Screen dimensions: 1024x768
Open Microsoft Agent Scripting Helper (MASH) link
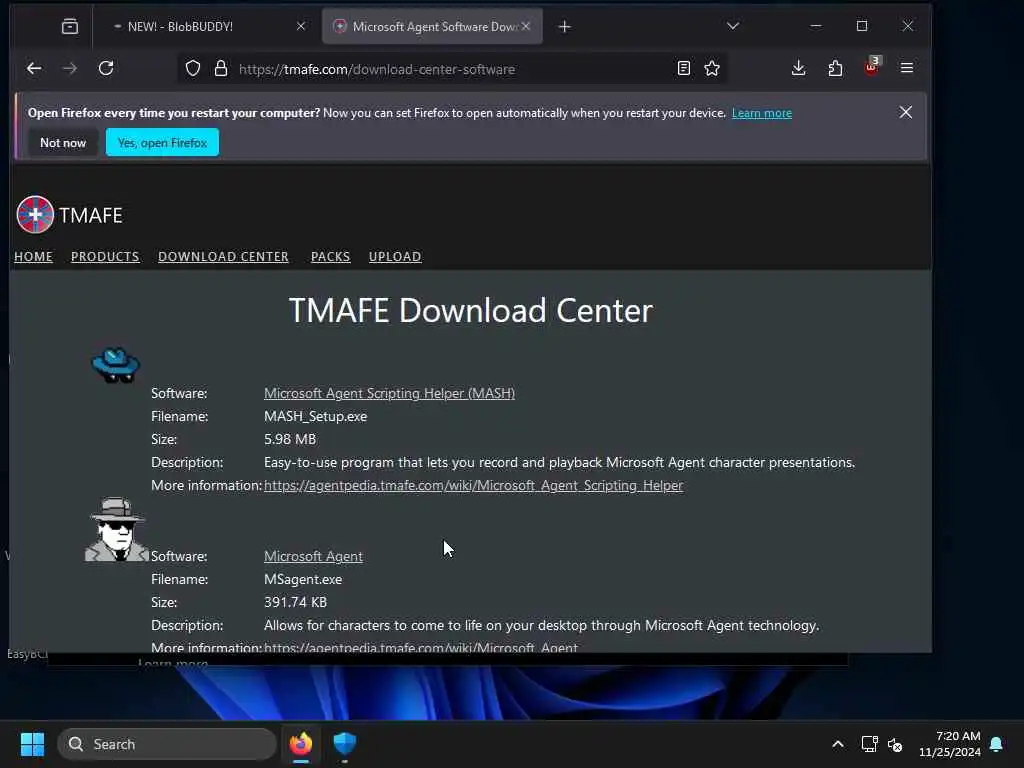(x=389, y=393)
